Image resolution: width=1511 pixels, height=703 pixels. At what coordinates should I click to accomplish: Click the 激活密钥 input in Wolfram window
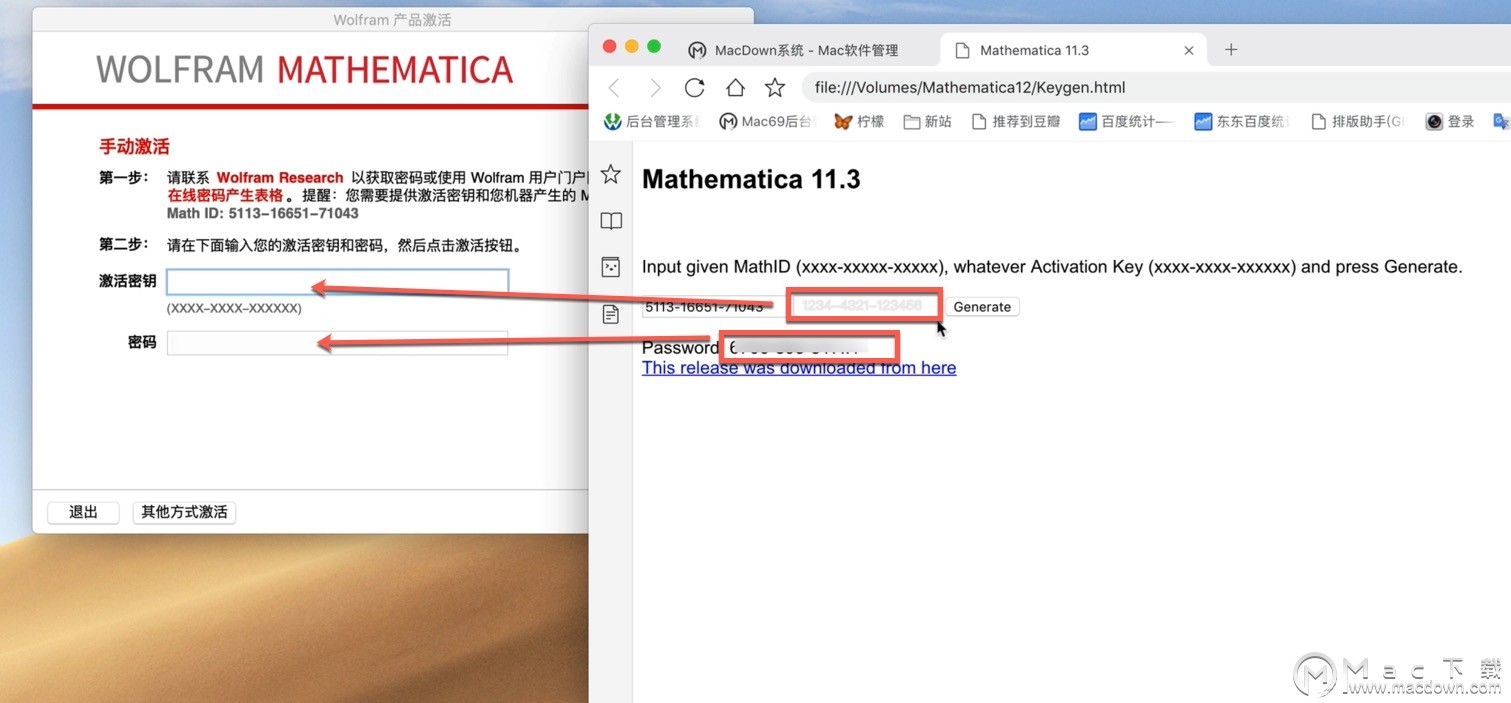click(x=338, y=281)
